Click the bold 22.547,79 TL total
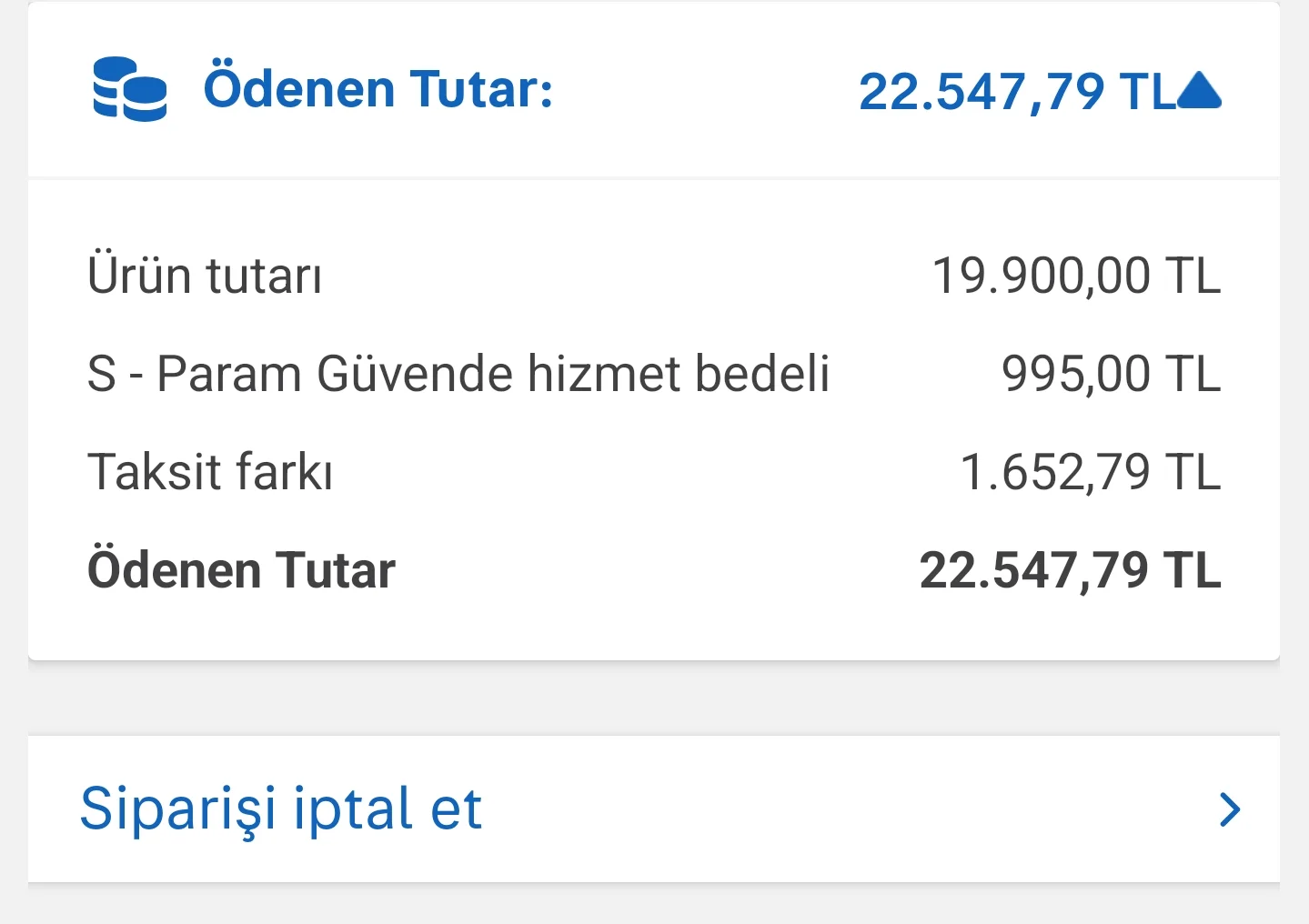1309x924 pixels. pos(1070,570)
